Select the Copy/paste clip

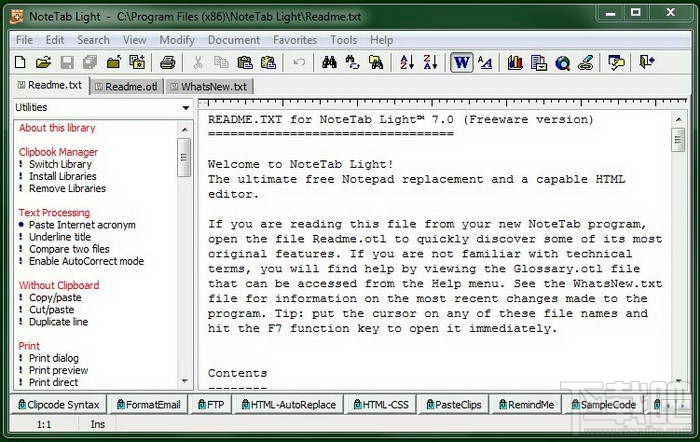click(55, 298)
